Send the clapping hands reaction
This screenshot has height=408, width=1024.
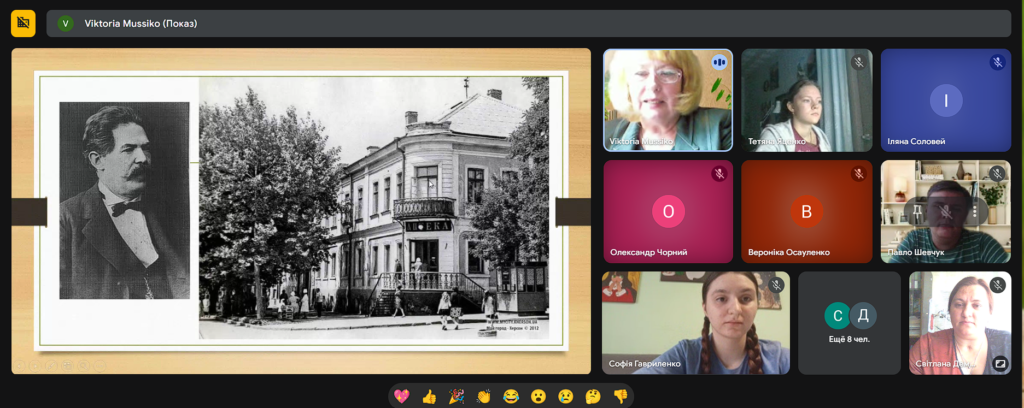click(x=484, y=397)
